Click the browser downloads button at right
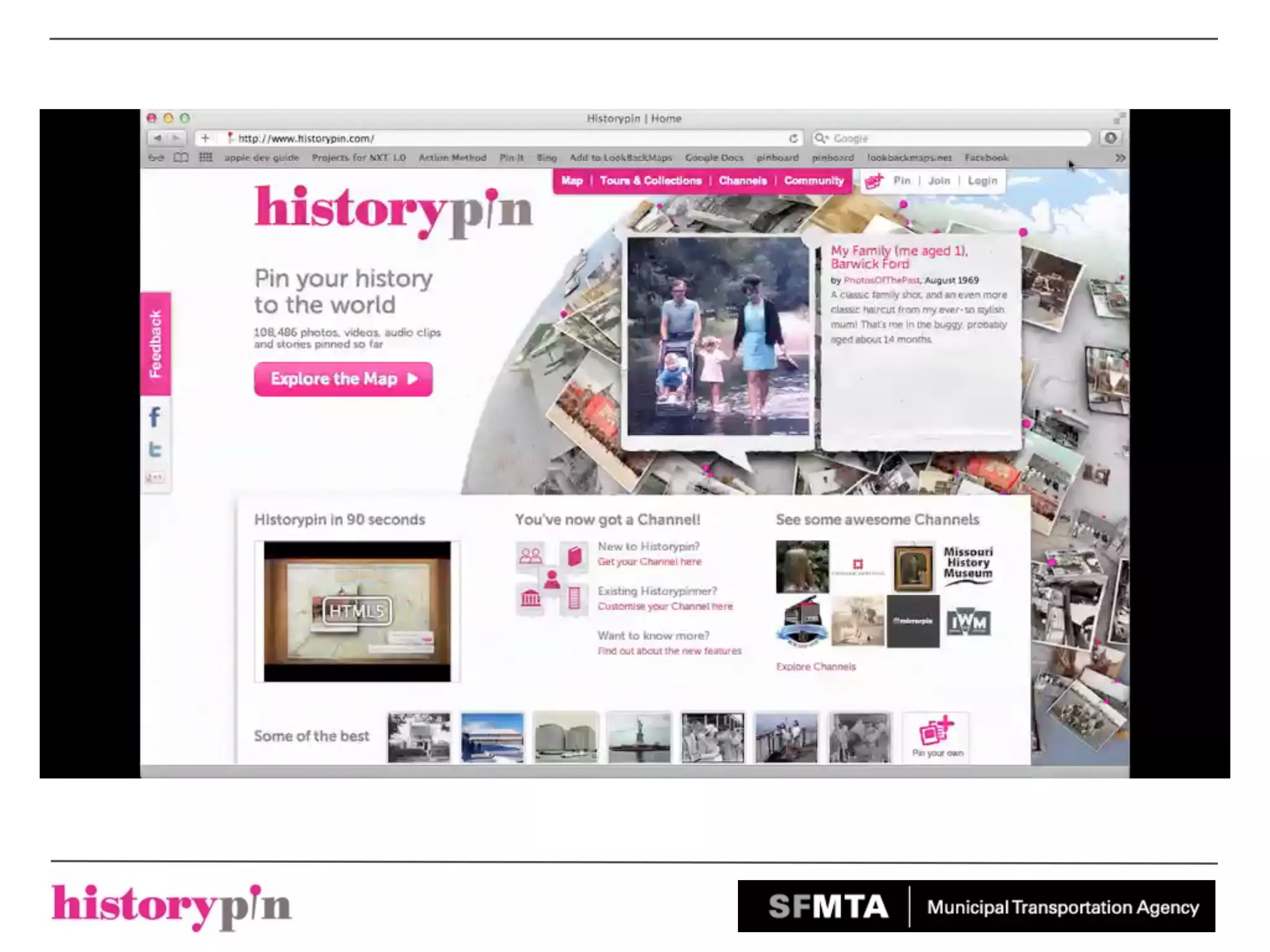The image size is (1270, 952). point(1111,138)
